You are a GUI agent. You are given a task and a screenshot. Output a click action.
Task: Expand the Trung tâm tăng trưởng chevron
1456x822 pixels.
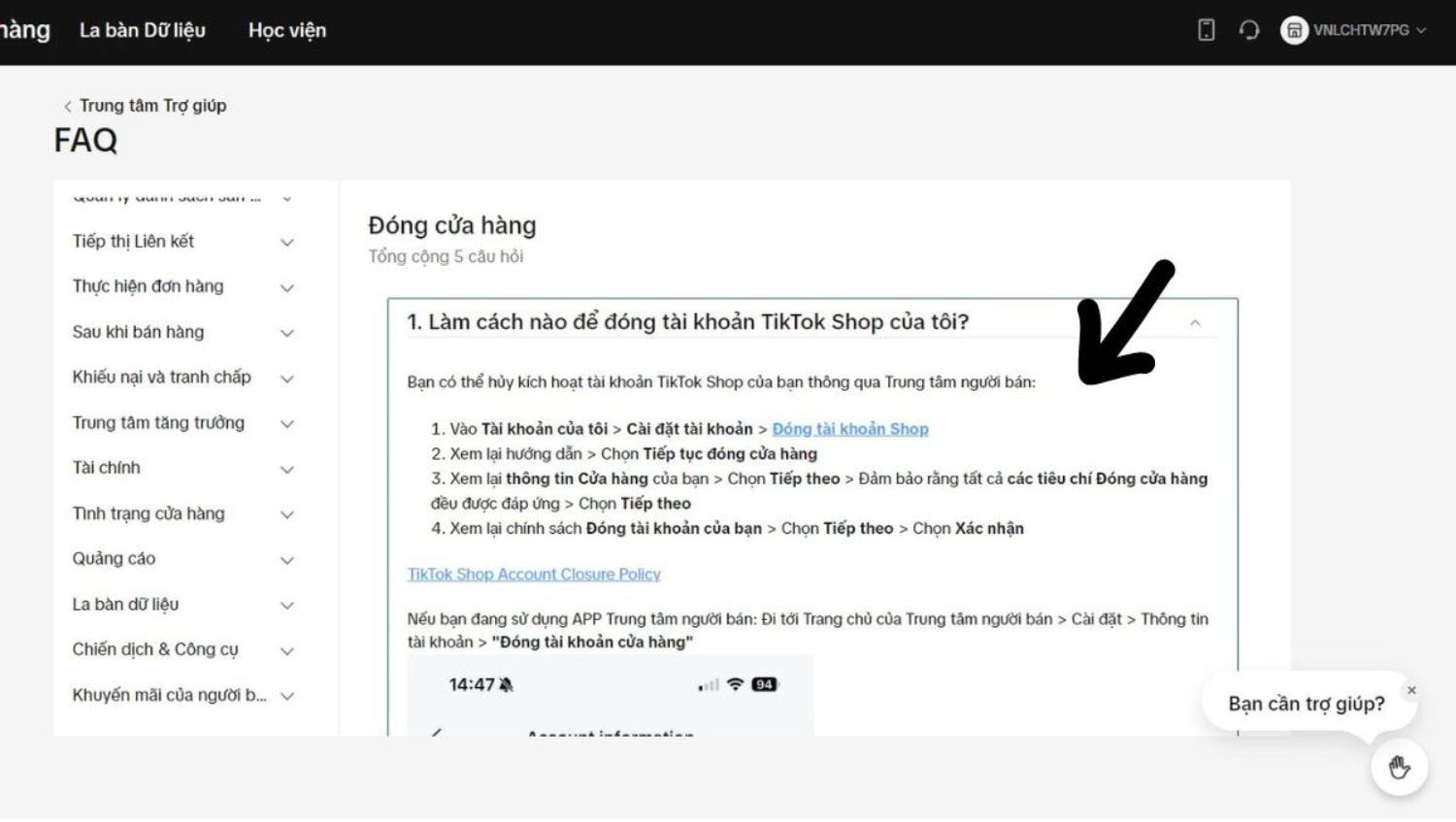tap(287, 423)
